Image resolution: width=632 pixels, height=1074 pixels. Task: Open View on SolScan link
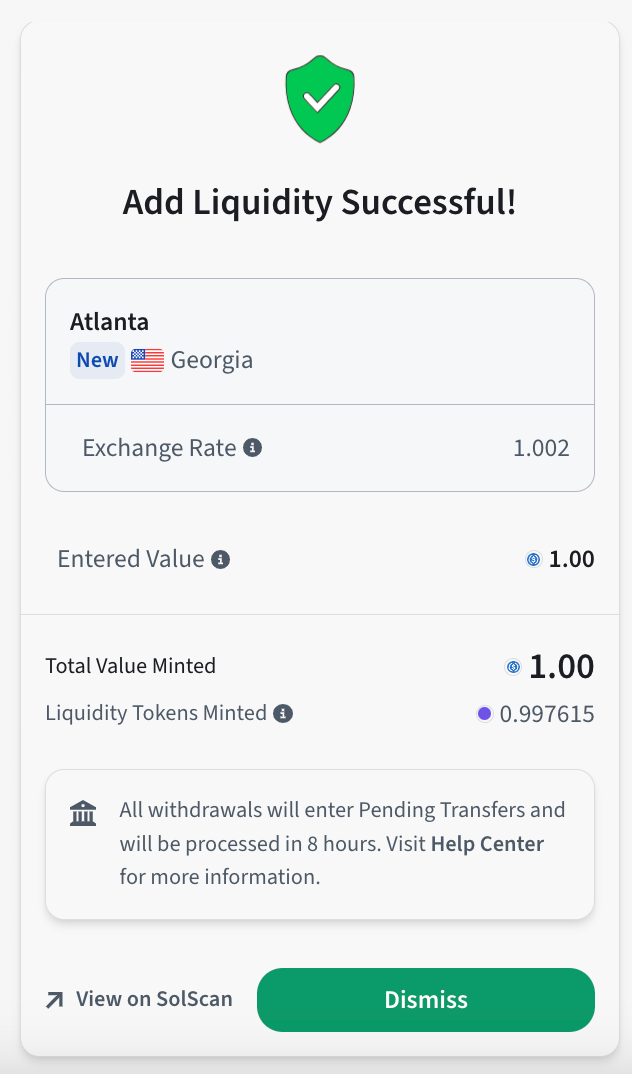[x=154, y=999]
